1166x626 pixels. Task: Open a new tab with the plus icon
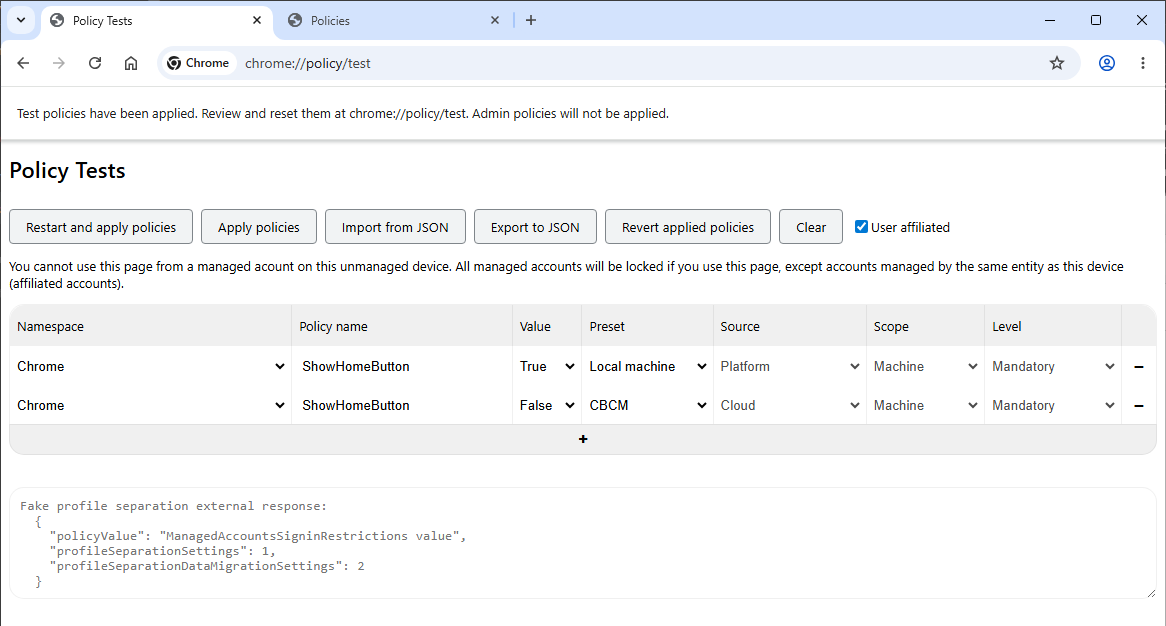click(x=531, y=20)
